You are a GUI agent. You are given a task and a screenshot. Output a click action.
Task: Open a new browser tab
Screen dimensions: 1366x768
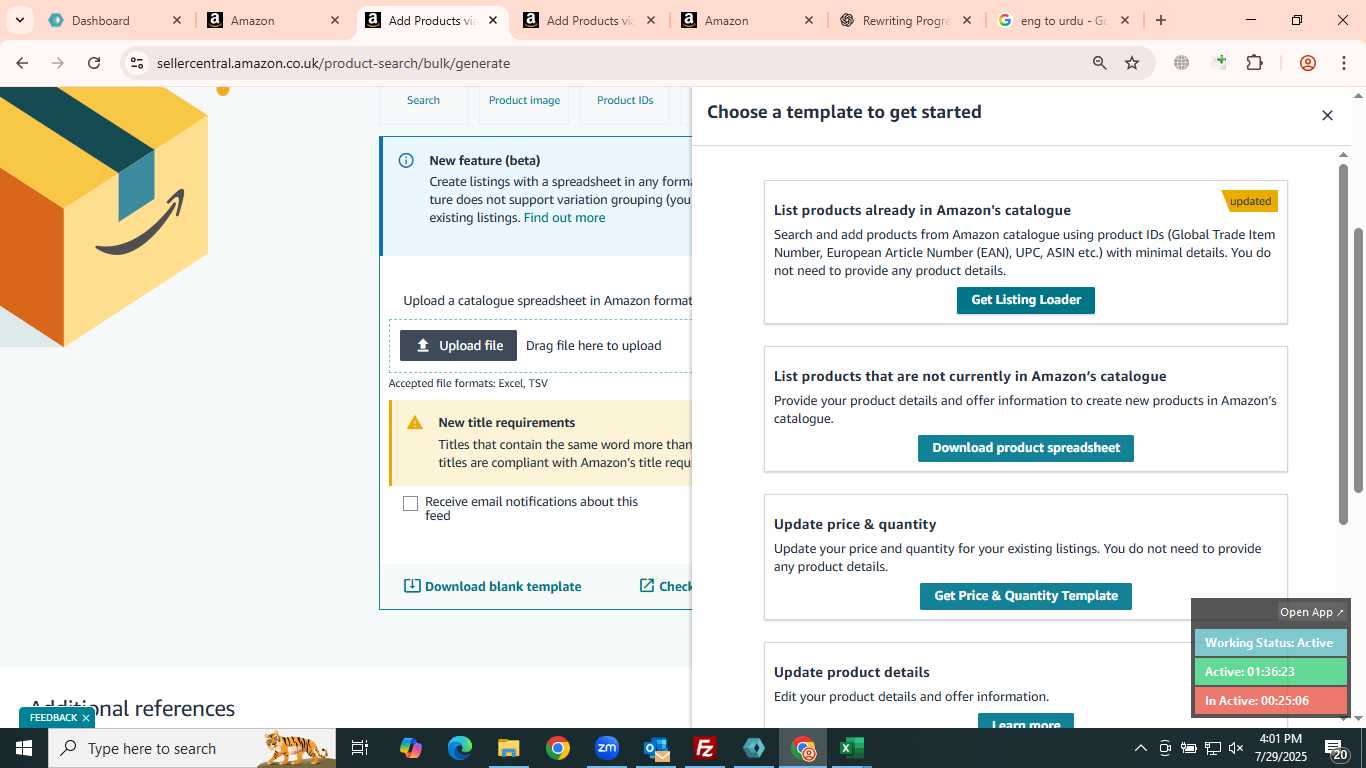[1160, 20]
